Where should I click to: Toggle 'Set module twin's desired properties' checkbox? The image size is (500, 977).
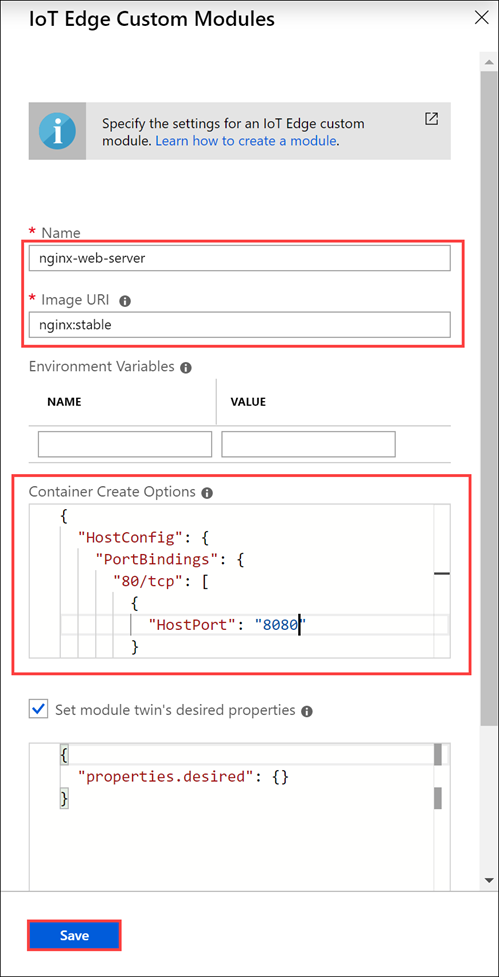click(38, 709)
